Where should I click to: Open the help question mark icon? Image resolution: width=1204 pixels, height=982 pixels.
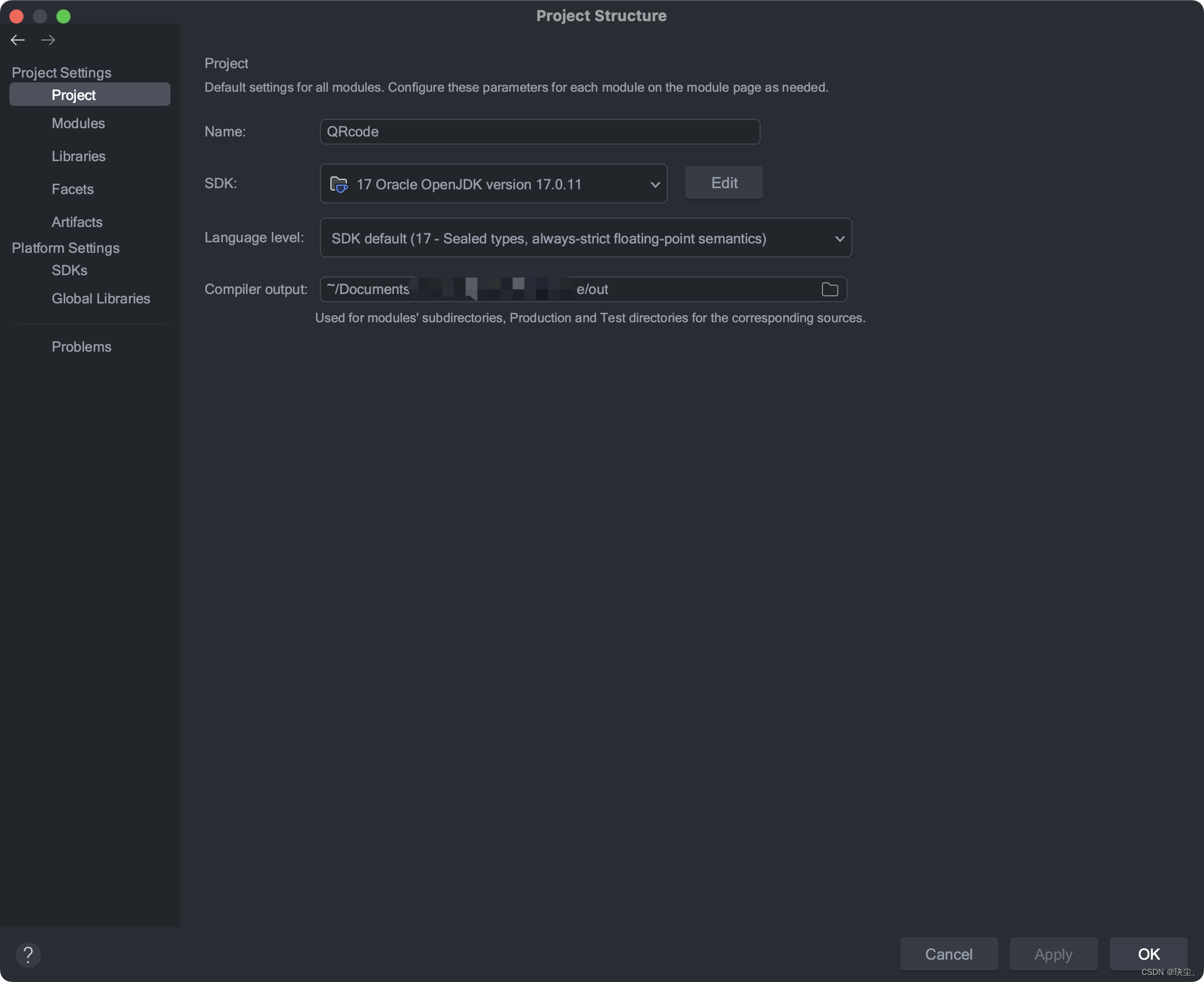[28, 954]
